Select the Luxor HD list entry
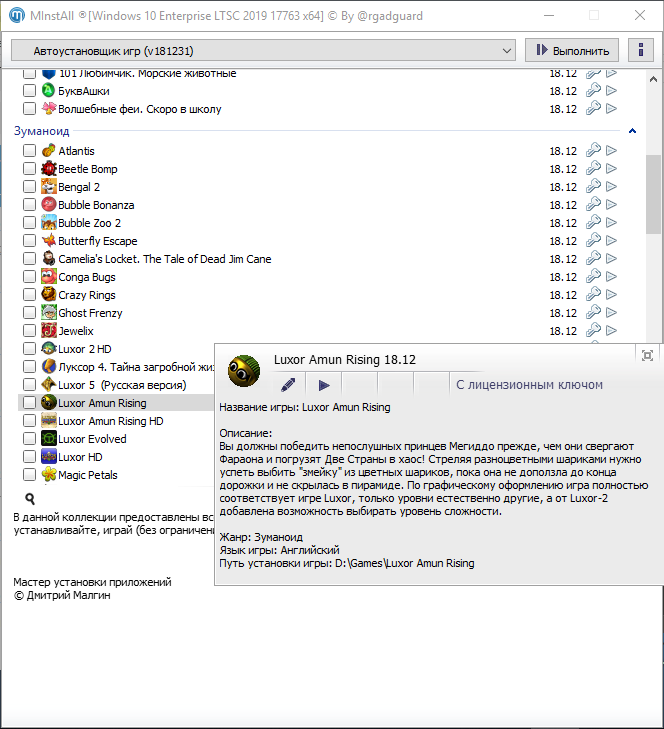 (80, 457)
